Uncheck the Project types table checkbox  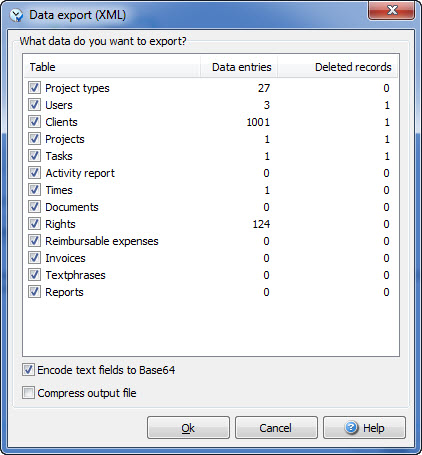34,88
